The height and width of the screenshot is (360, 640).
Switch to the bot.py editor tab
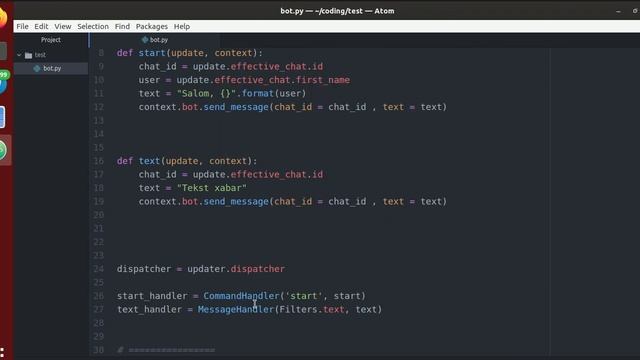(x=155, y=40)
